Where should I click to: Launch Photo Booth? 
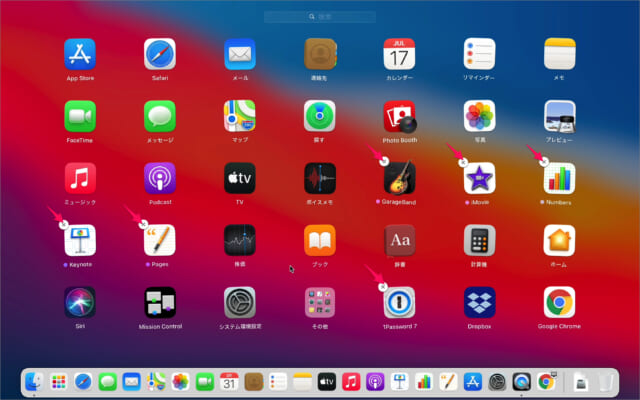click(400, 117)
